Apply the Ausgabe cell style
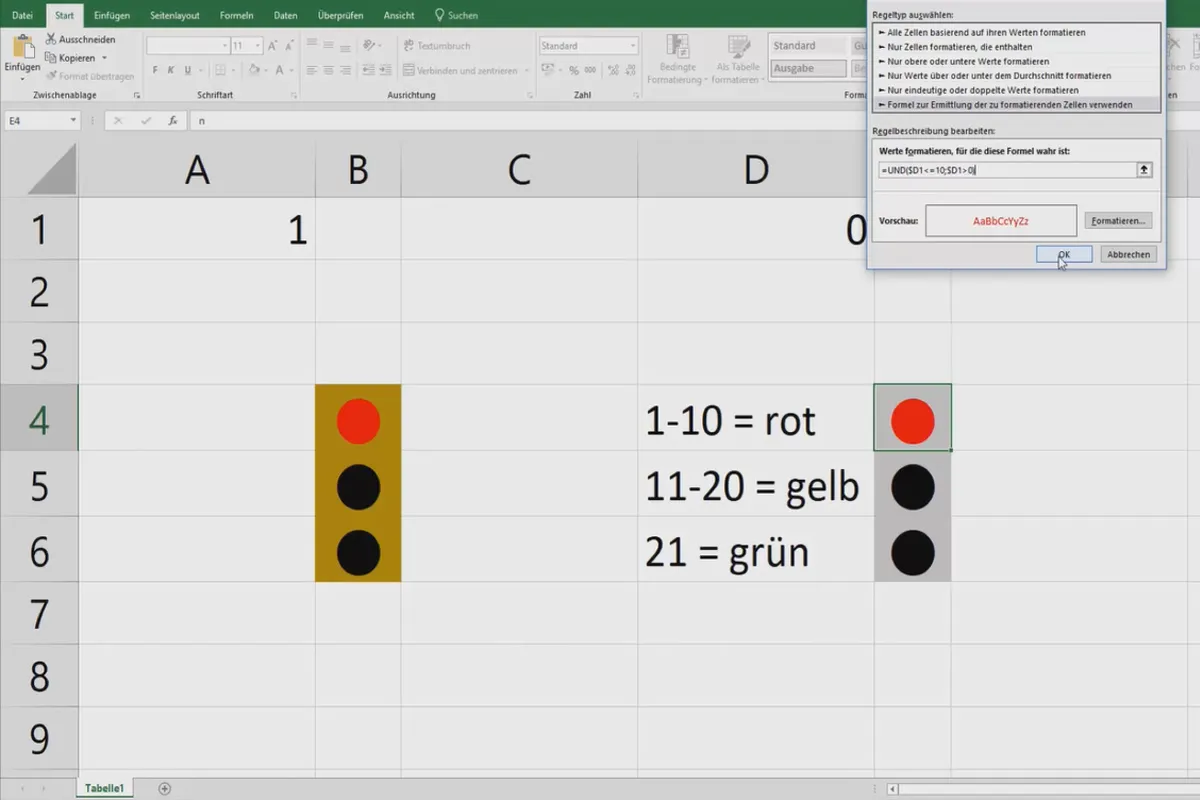The width and height of the screenshot is (1200, 800). click(x=807, y=68)
